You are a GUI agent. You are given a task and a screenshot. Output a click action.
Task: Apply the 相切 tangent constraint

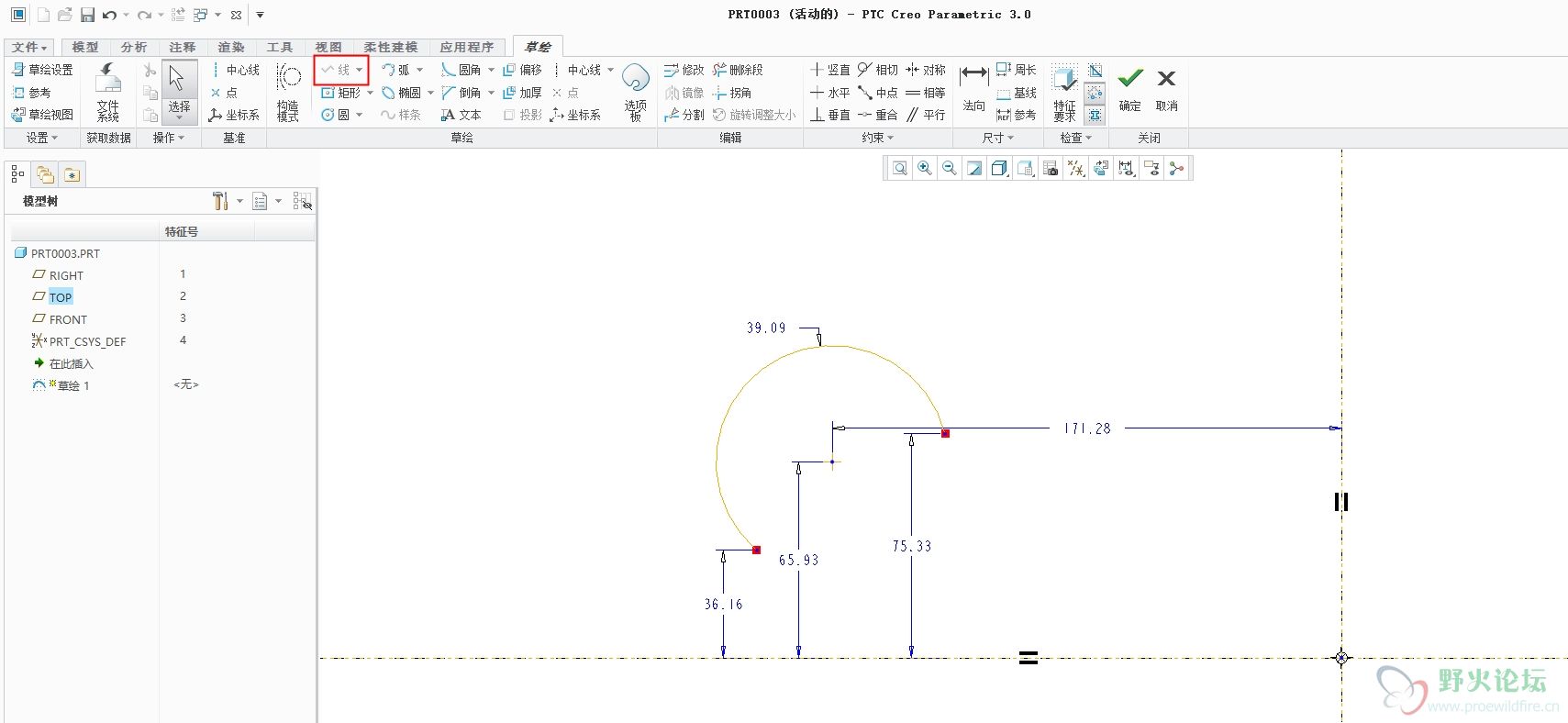point(878,70)
